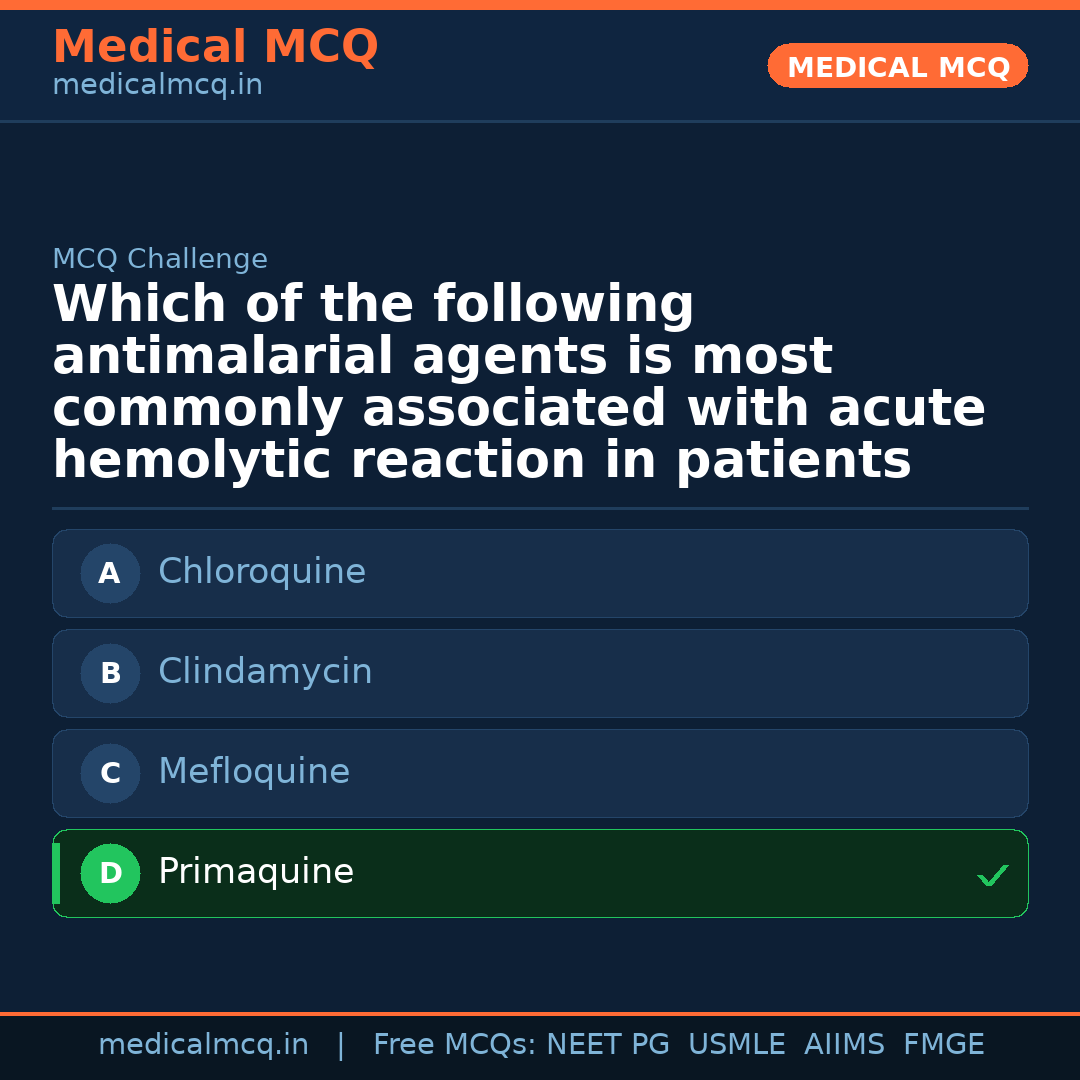Click the green bar left of Primaquine

[x=56, y=873]
